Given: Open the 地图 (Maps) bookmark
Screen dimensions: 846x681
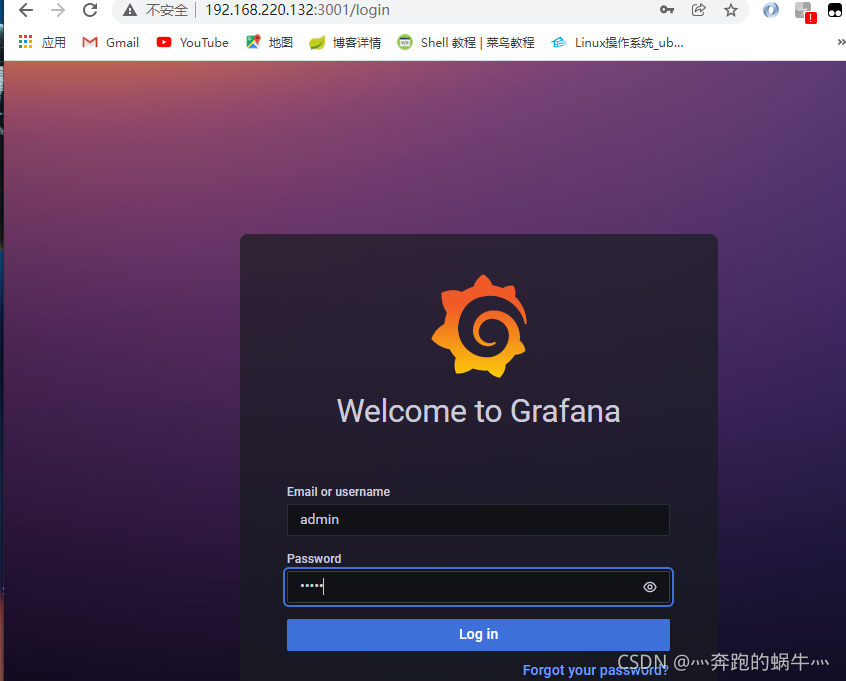Looking at the screenshot, I should point(270,42).
